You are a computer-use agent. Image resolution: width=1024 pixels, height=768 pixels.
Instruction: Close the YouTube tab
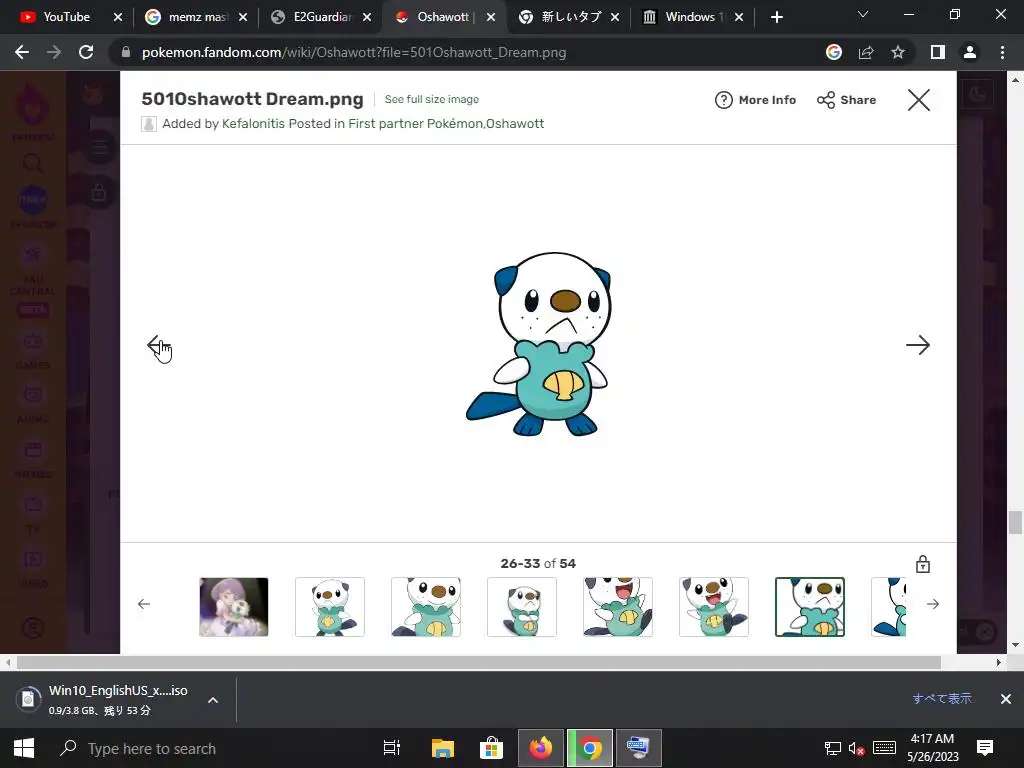pos(118,17)
